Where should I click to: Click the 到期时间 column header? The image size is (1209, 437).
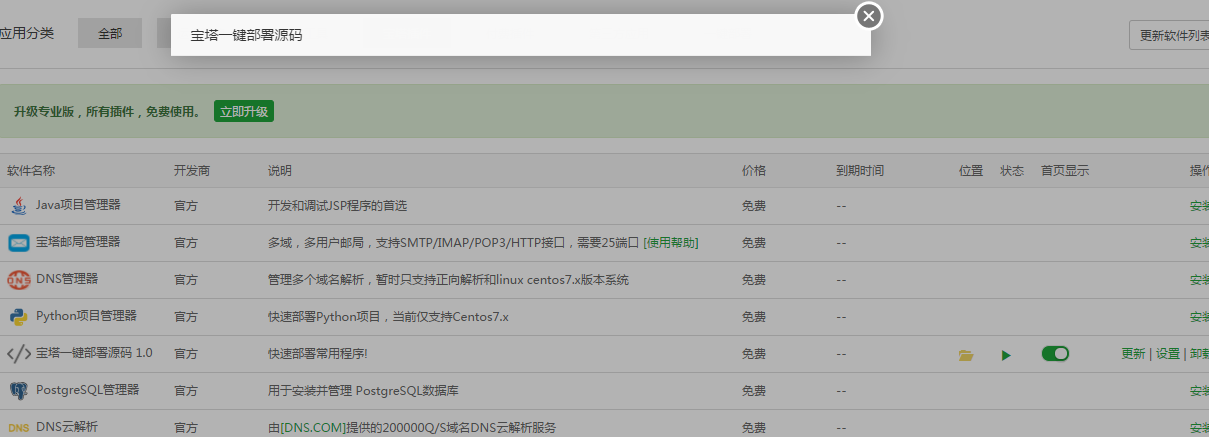tap(860, 171)
